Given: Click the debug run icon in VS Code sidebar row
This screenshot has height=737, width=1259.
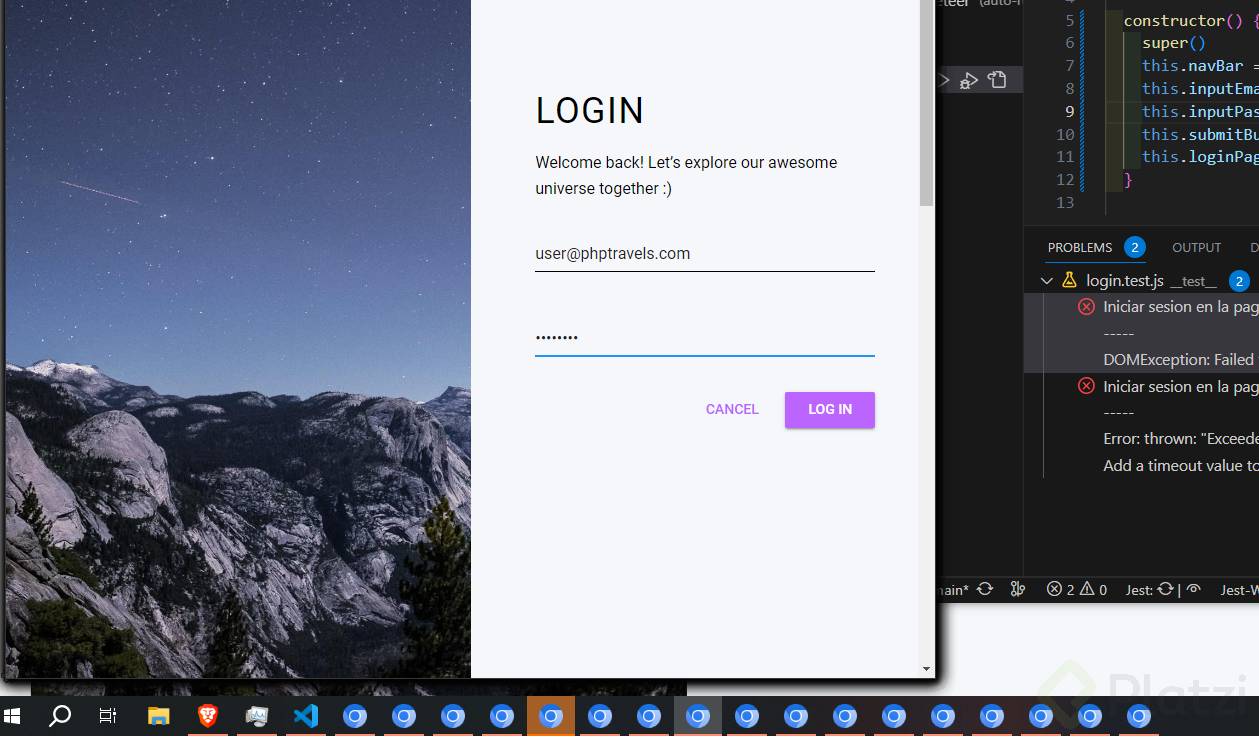Looking at the screenshot, I should (969, 81).
